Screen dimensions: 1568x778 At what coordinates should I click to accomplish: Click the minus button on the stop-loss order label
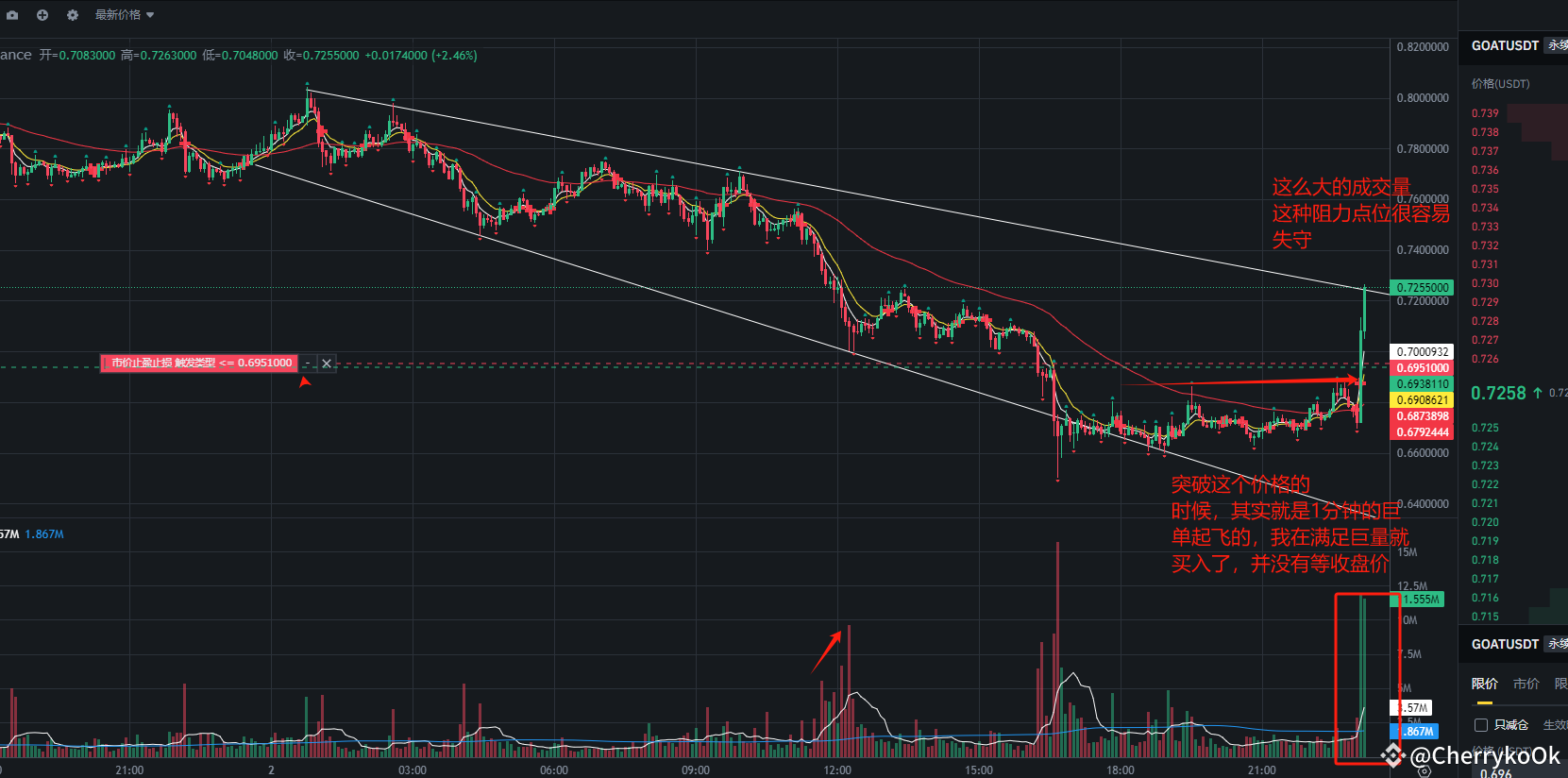[x=308, y=364]
